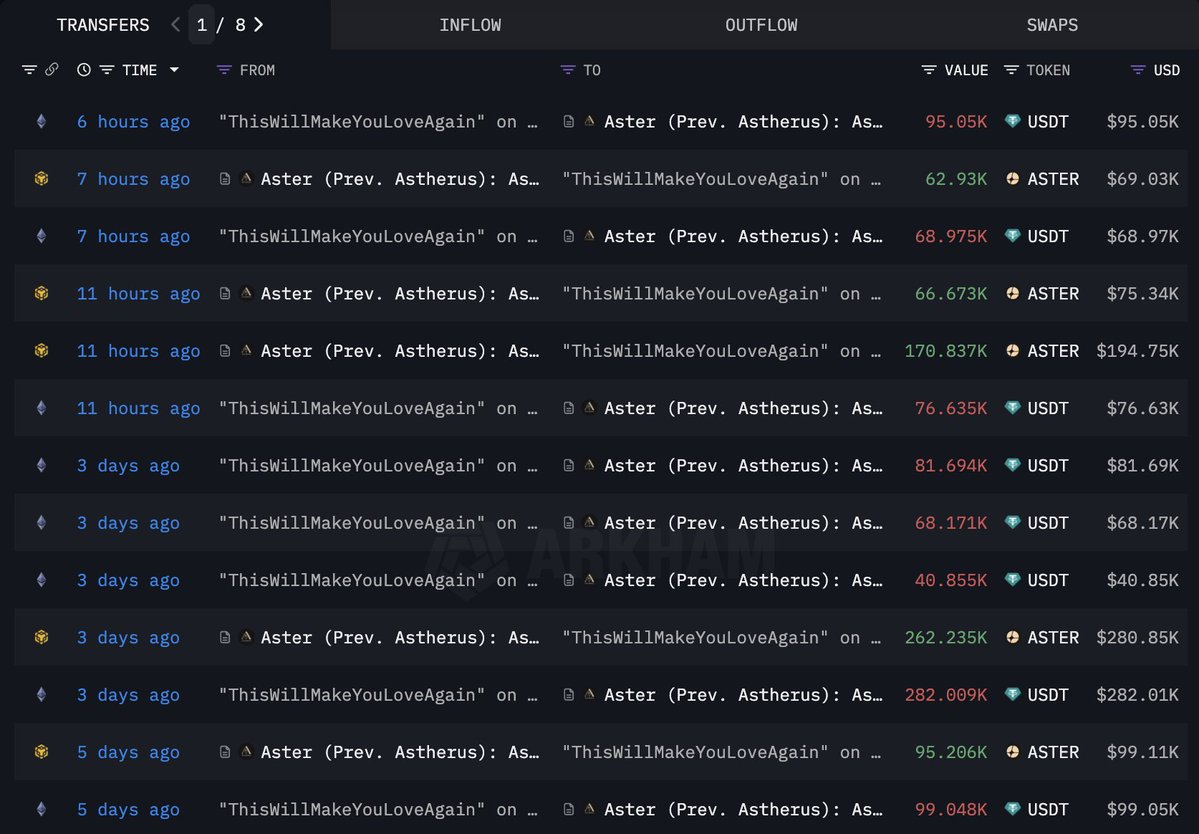The image size is (1199, 834).
Task: Click the USDT token label on 40.855K row
Action: pyautogui.click(x=1048, y=580)
